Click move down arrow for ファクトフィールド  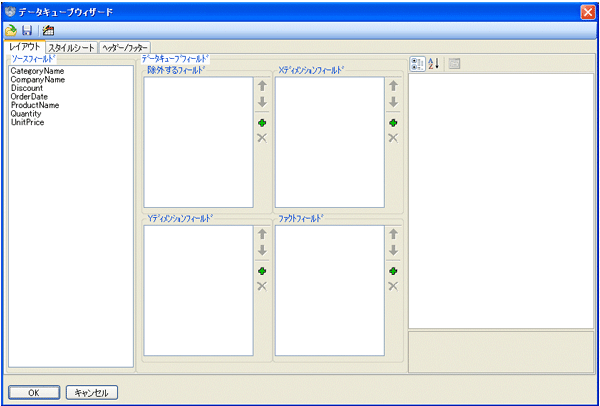[x=393, y=251]
